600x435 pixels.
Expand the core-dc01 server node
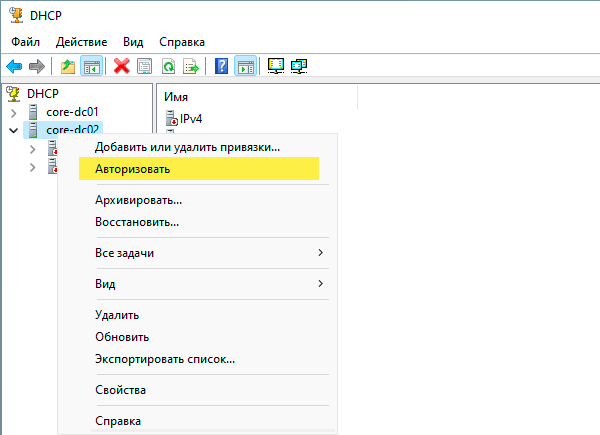(13, 112)
